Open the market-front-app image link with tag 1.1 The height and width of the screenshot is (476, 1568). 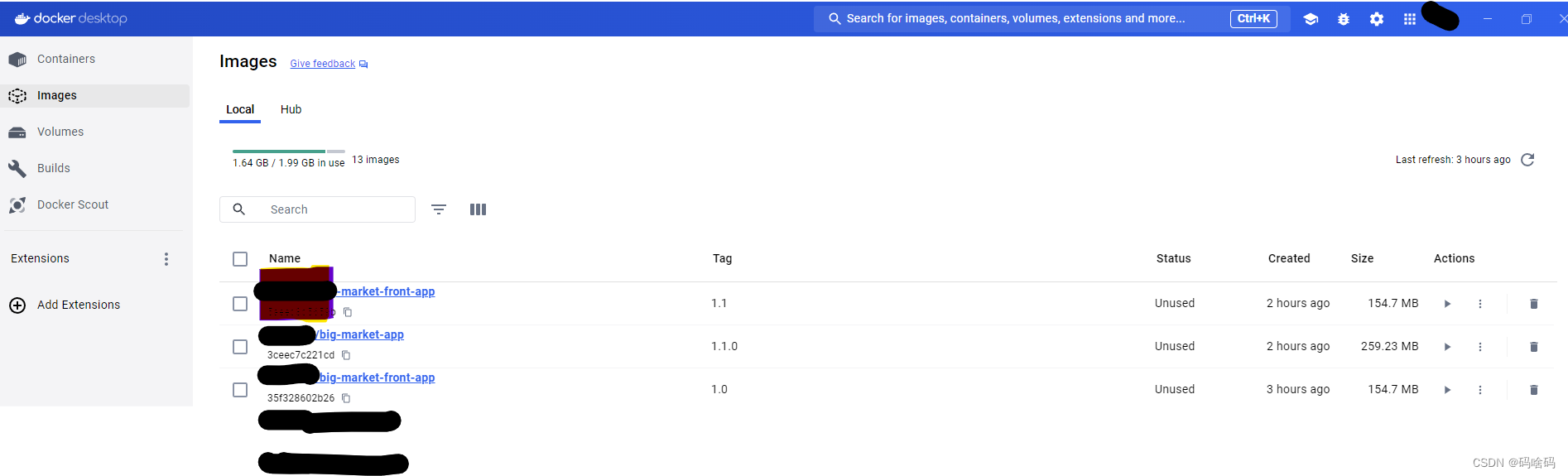[387, 291]
